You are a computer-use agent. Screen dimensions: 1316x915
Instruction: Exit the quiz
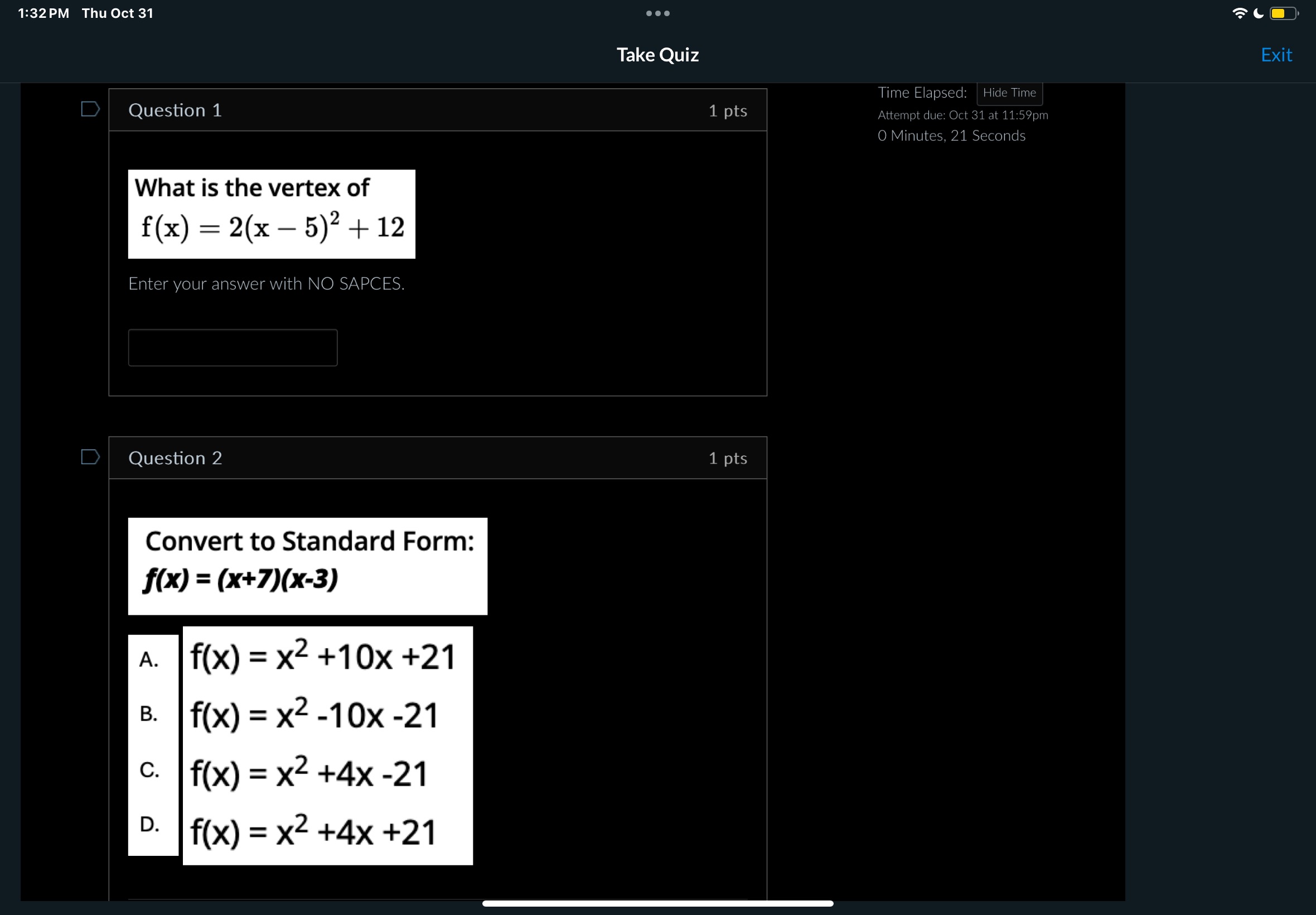(1276, 55)
